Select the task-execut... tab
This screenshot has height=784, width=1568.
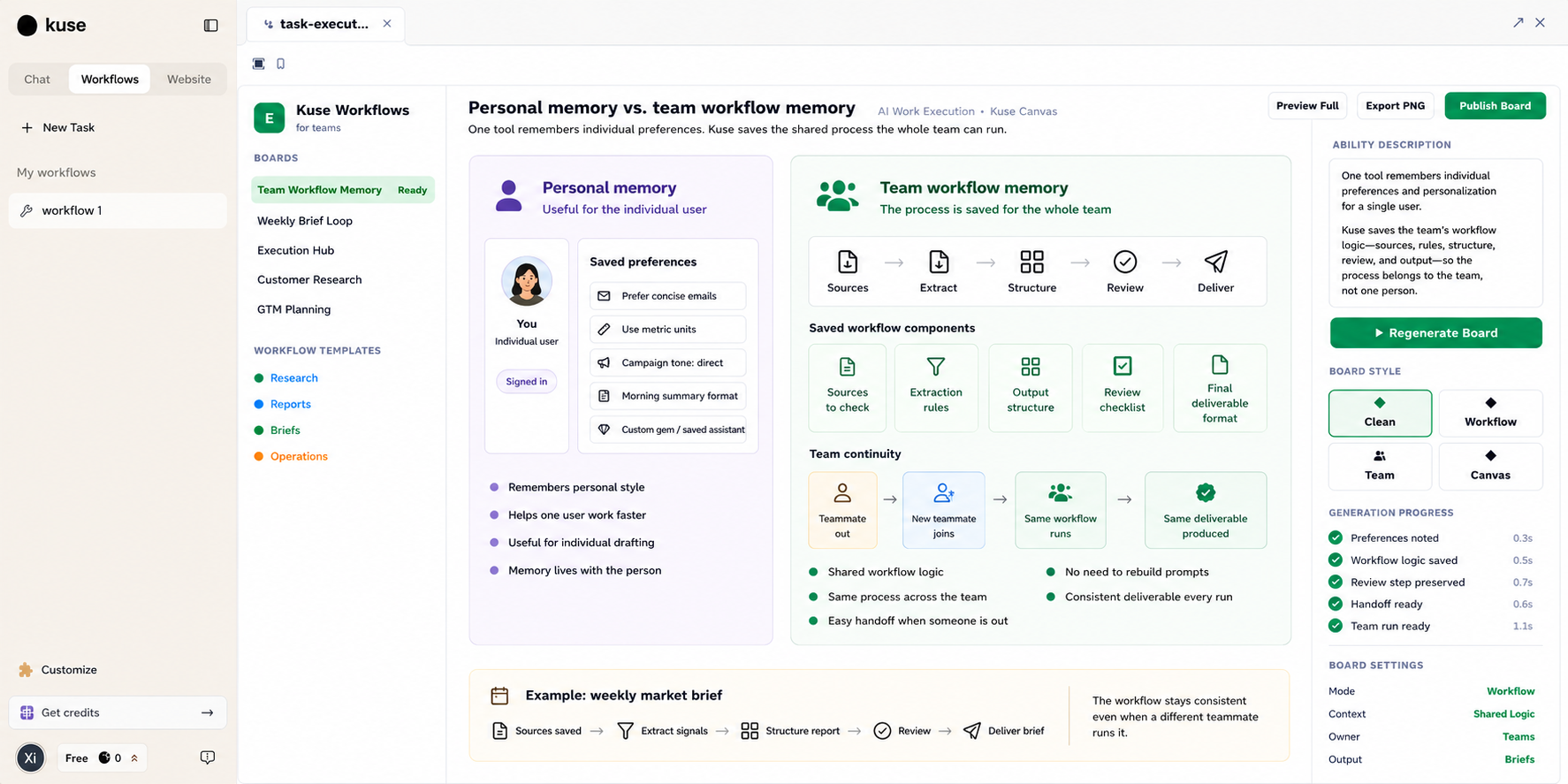323,24
